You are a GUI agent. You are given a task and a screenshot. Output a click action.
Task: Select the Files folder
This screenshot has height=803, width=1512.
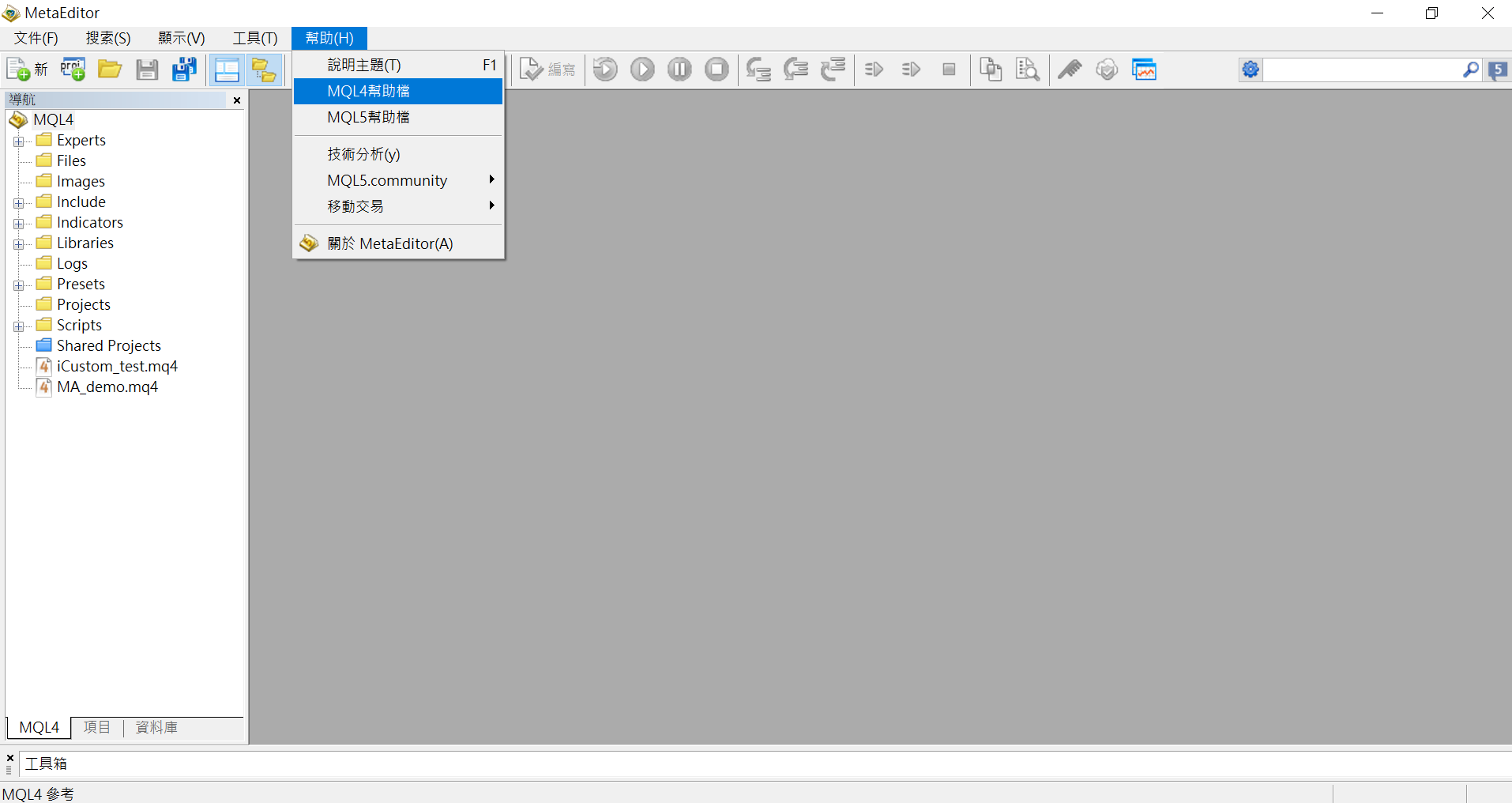point(71,160)
